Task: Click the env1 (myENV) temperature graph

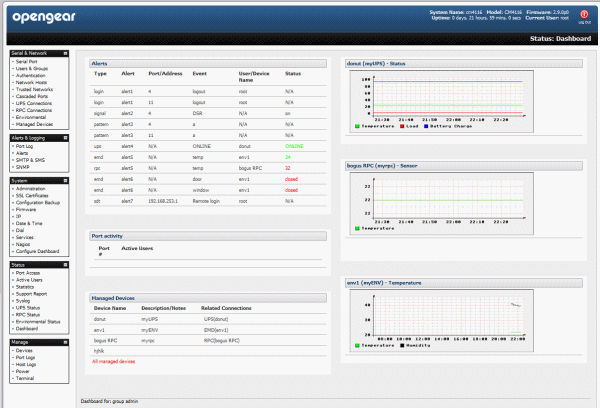Action: coord(442,321)
